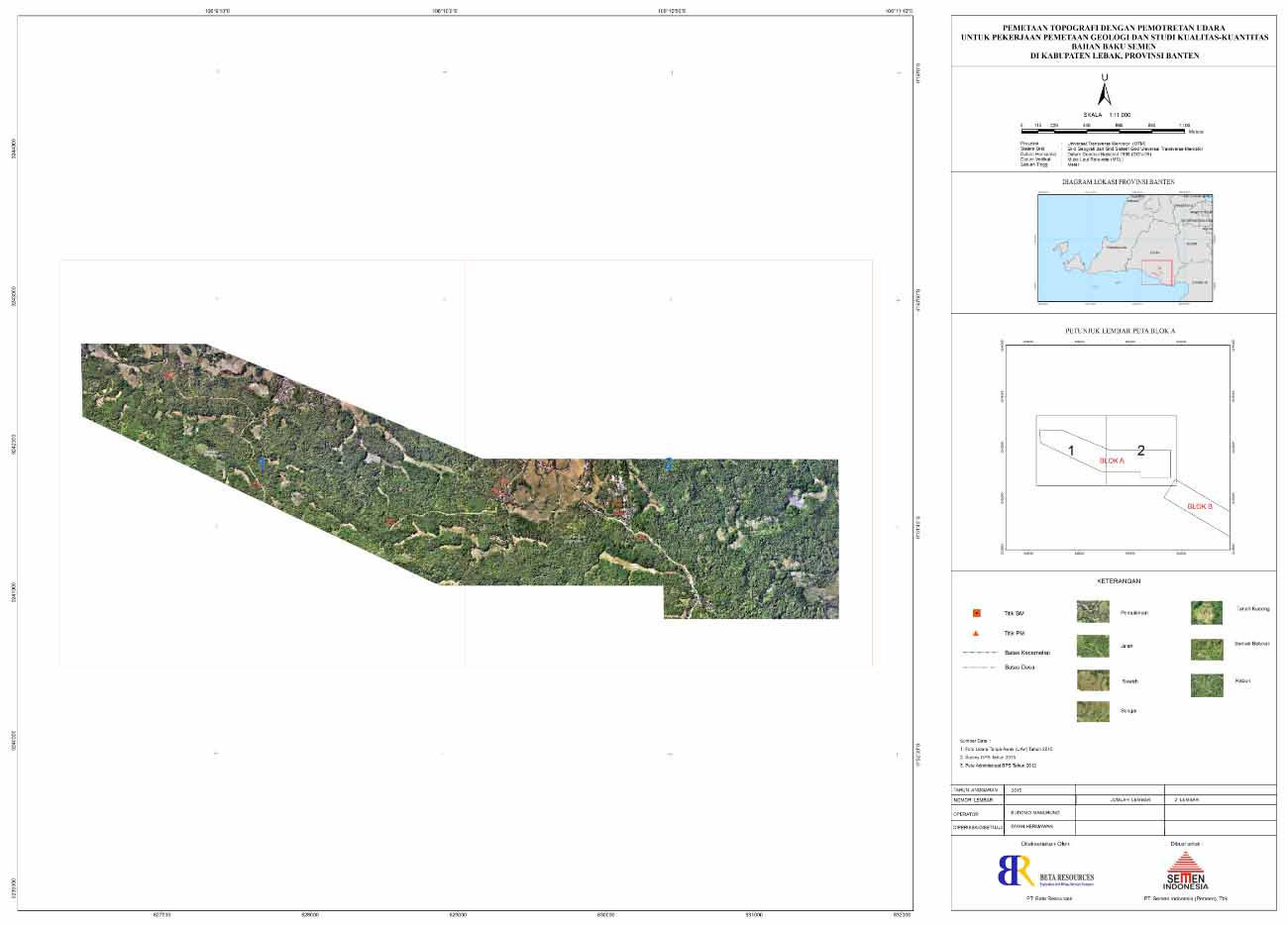Select the Jalan legend image sample
1288x926 pixels.
1093,646
